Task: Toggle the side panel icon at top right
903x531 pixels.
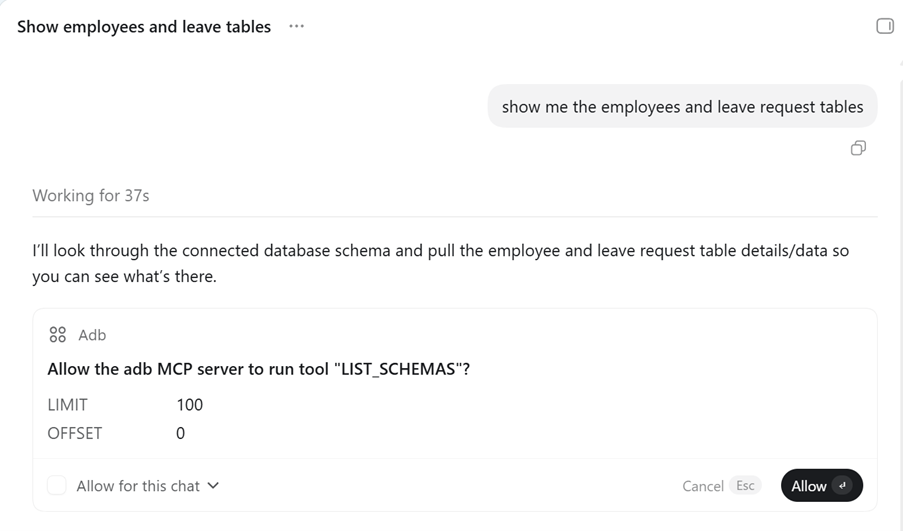Action: pos(885,26)
